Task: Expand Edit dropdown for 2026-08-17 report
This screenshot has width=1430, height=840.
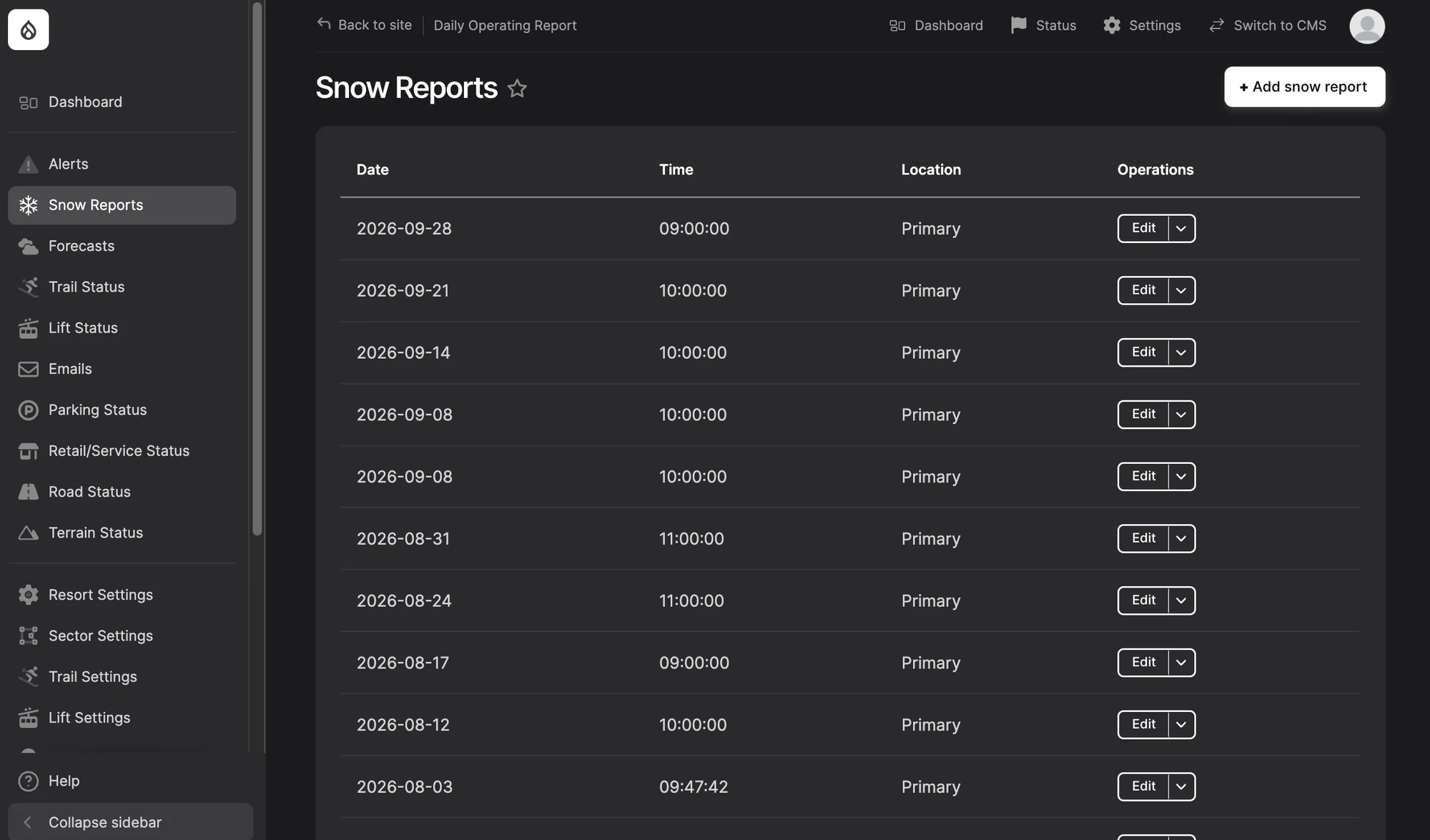Action: (x=1181, y=663)
